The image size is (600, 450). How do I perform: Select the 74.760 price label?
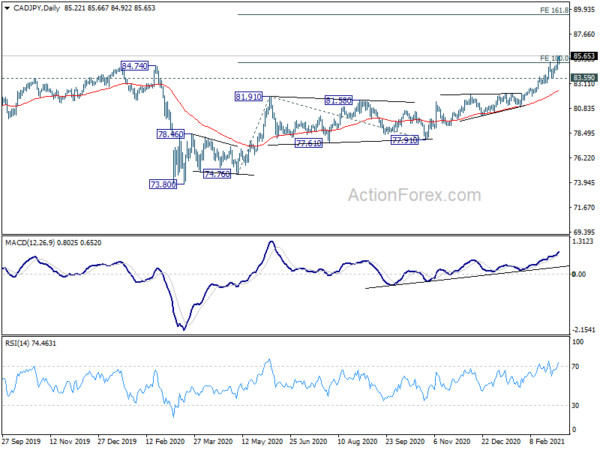tap(217, 174)
